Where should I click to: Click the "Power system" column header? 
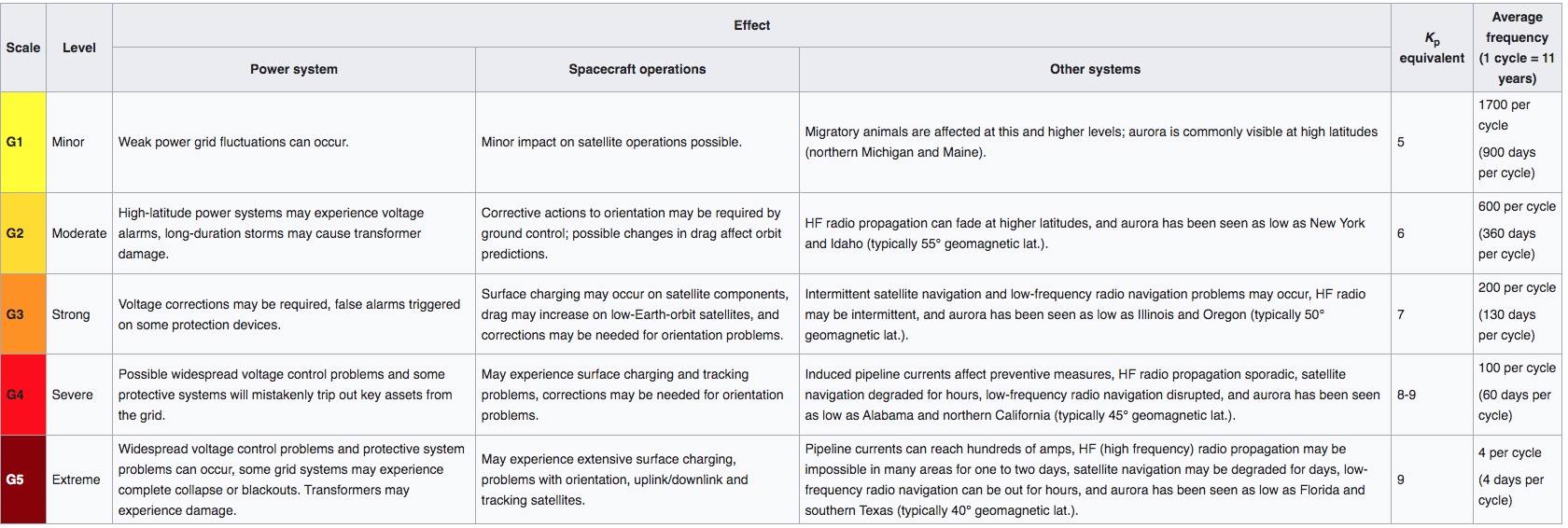click(293, 69)
